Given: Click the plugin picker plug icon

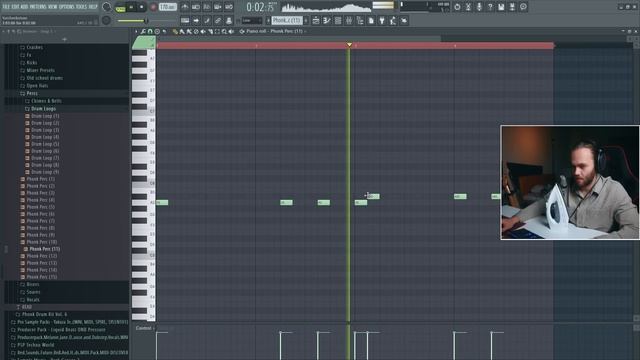Looking at the screenshot, I should tap(382, 20).
